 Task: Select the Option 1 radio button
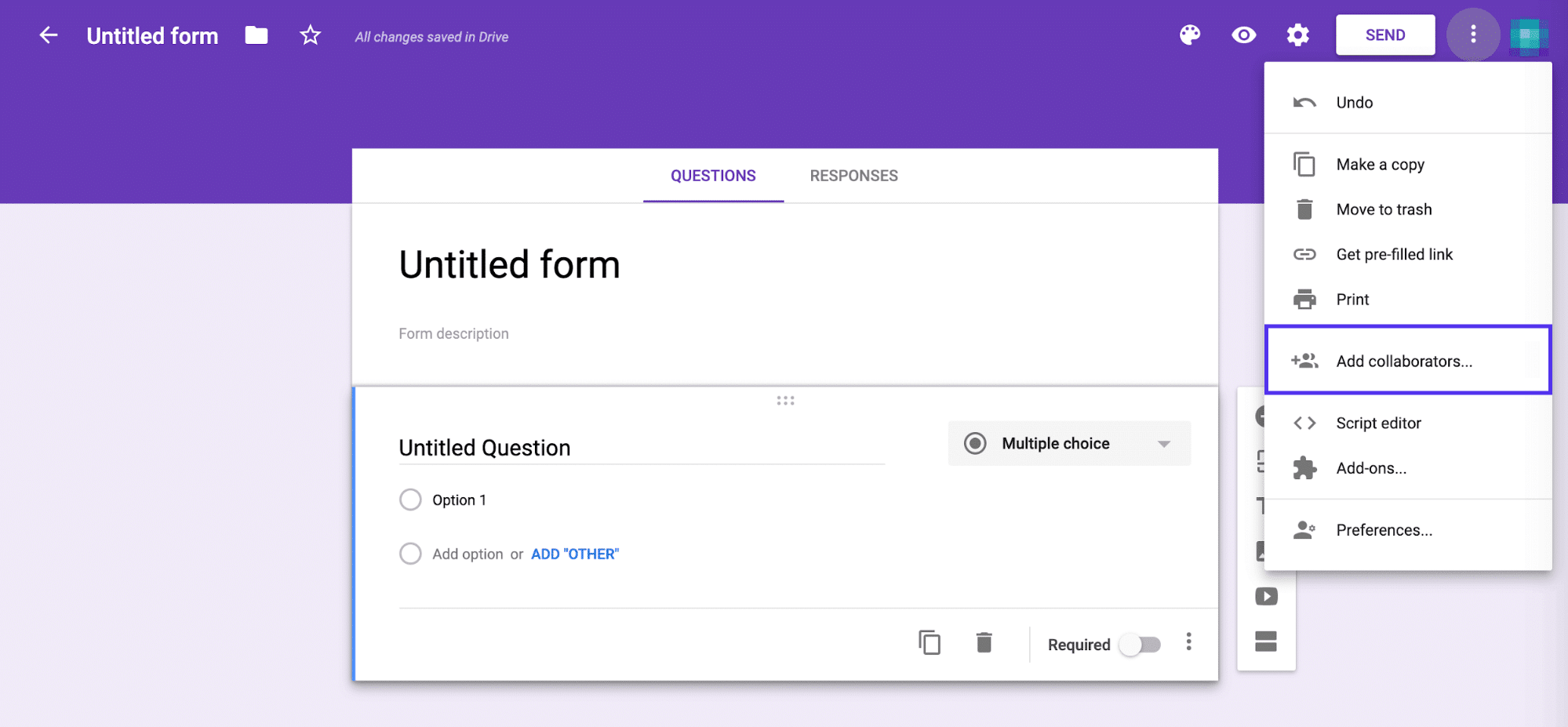click(409, 500)
